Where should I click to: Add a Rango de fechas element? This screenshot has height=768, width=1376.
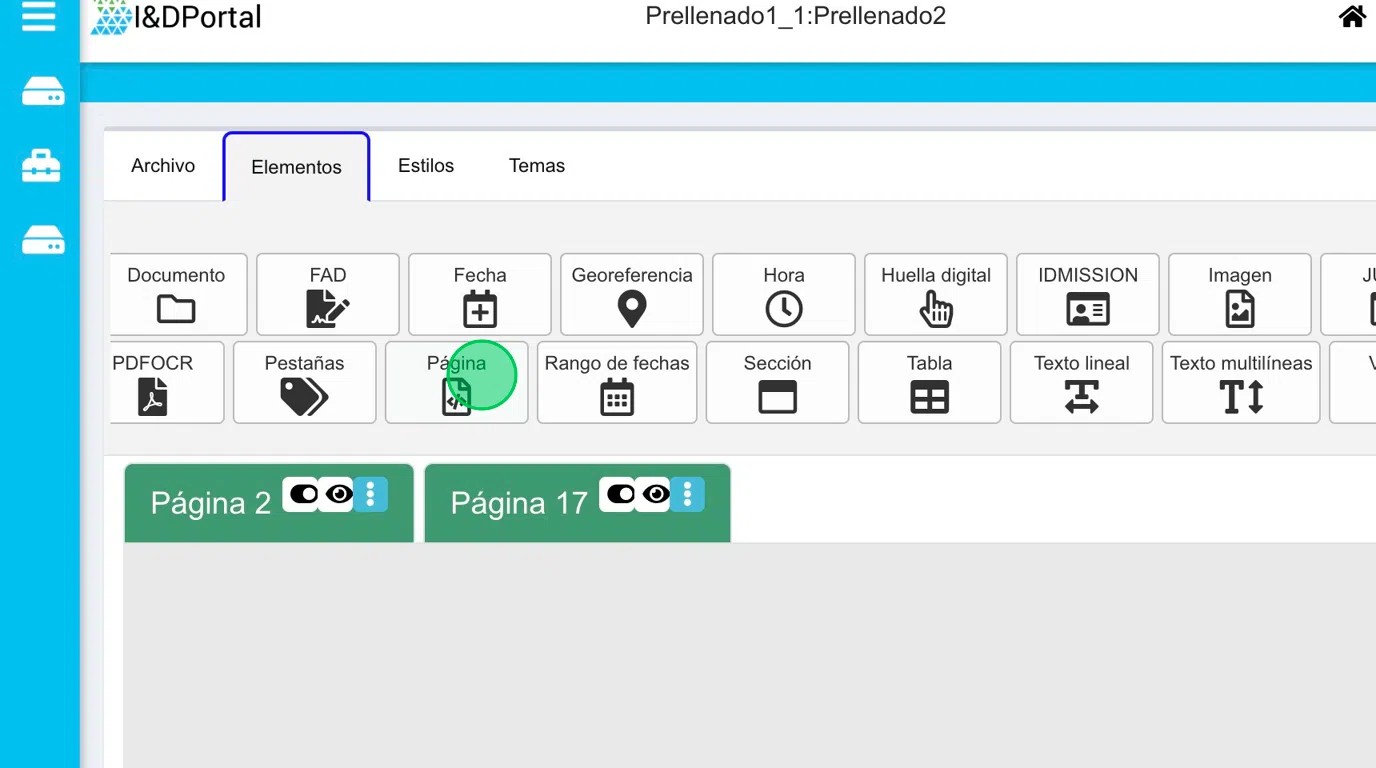pos(617,382)
